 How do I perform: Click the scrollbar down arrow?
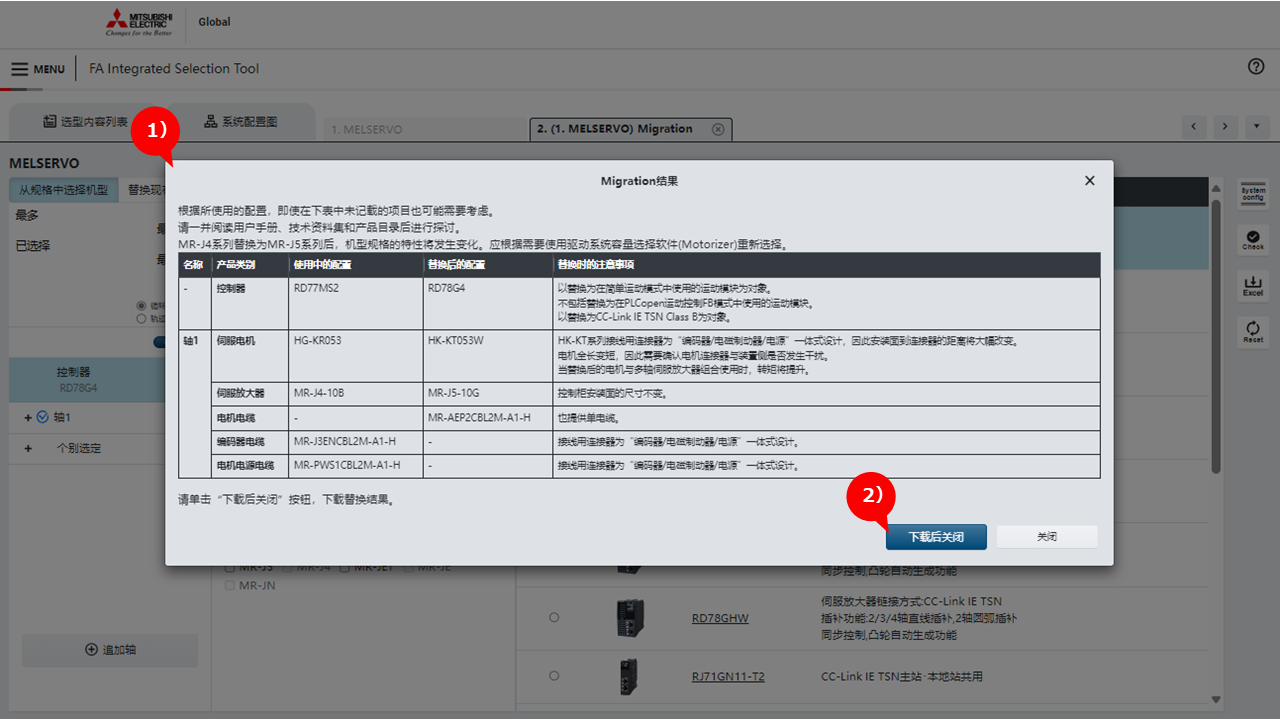1216,699
